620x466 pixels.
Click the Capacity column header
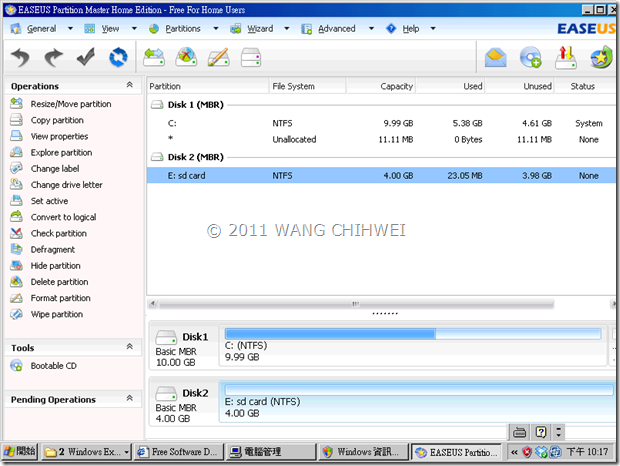pos(381,86)
